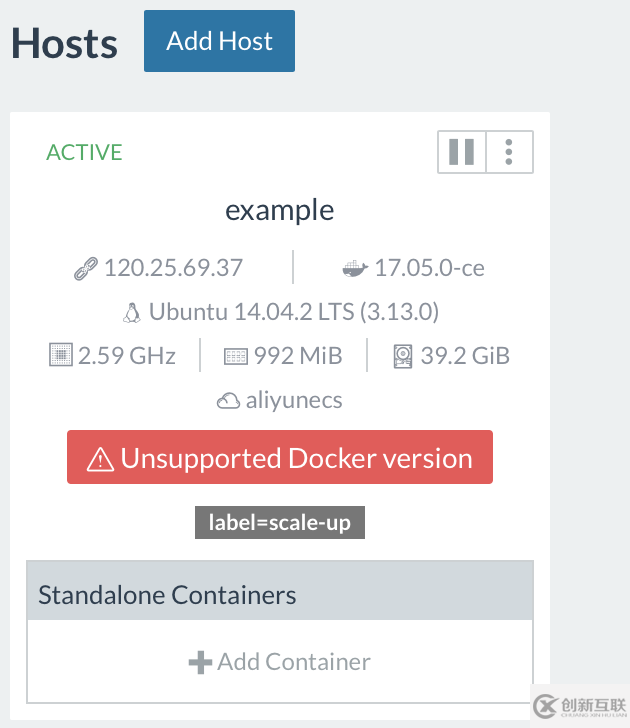Click the Standalone Containers header
The image size is (630, 728).
coord(167,595)
